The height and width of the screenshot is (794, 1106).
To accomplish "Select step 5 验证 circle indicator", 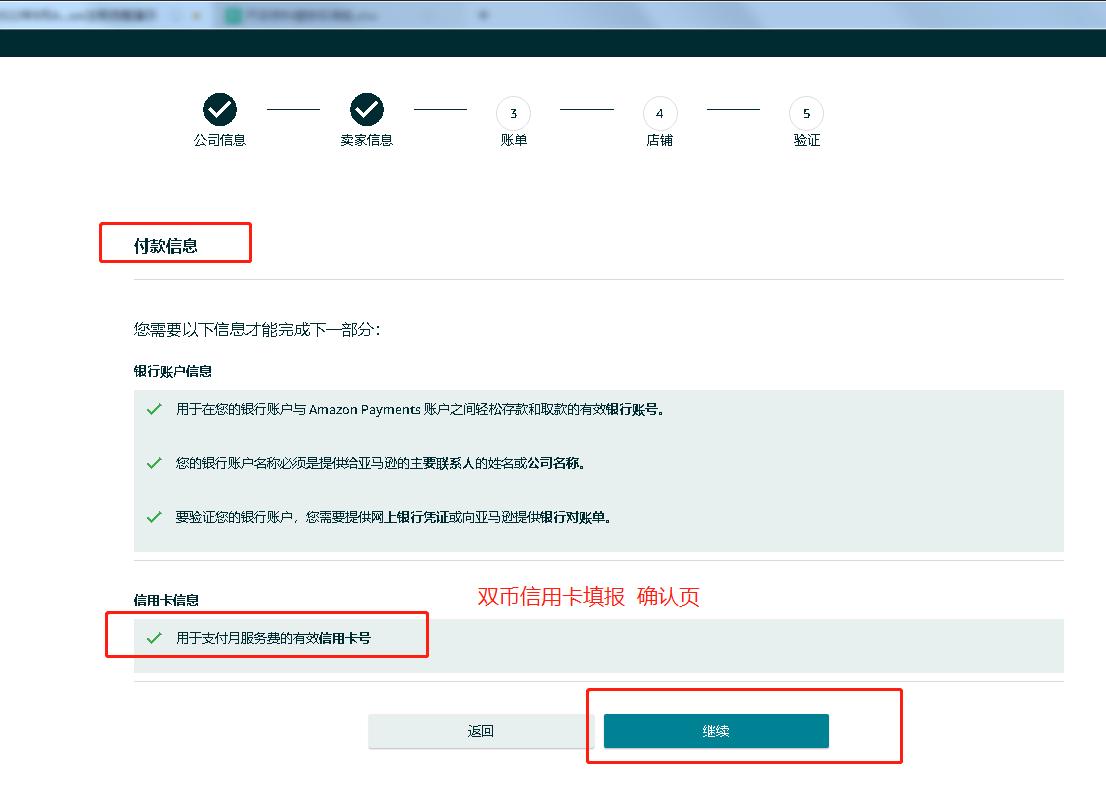I will click(806, 113).
